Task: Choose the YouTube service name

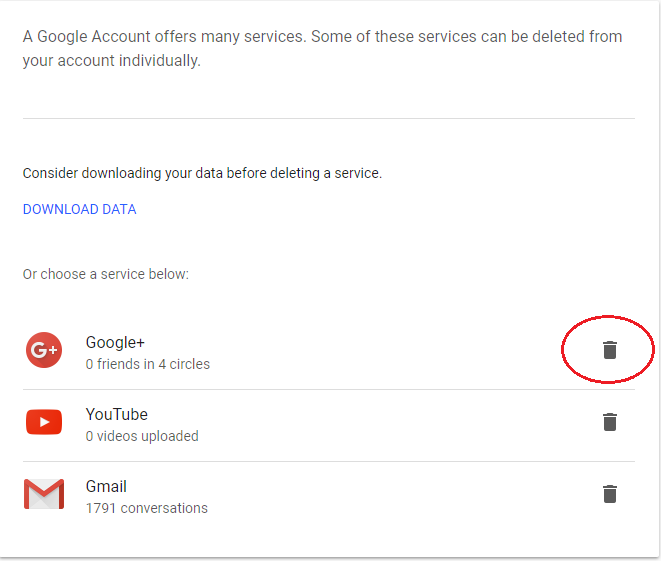Action: 117,414
